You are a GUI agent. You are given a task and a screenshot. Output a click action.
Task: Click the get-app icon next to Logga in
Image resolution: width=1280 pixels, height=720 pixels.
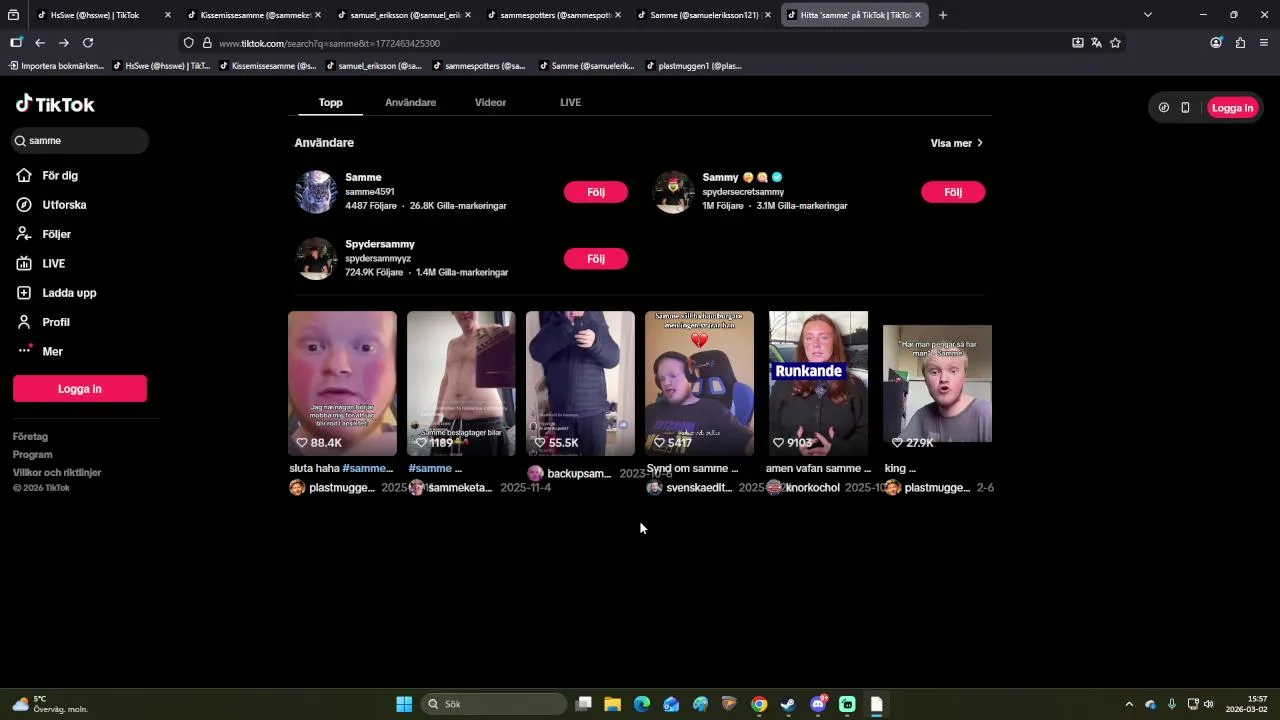point(1164,108)
